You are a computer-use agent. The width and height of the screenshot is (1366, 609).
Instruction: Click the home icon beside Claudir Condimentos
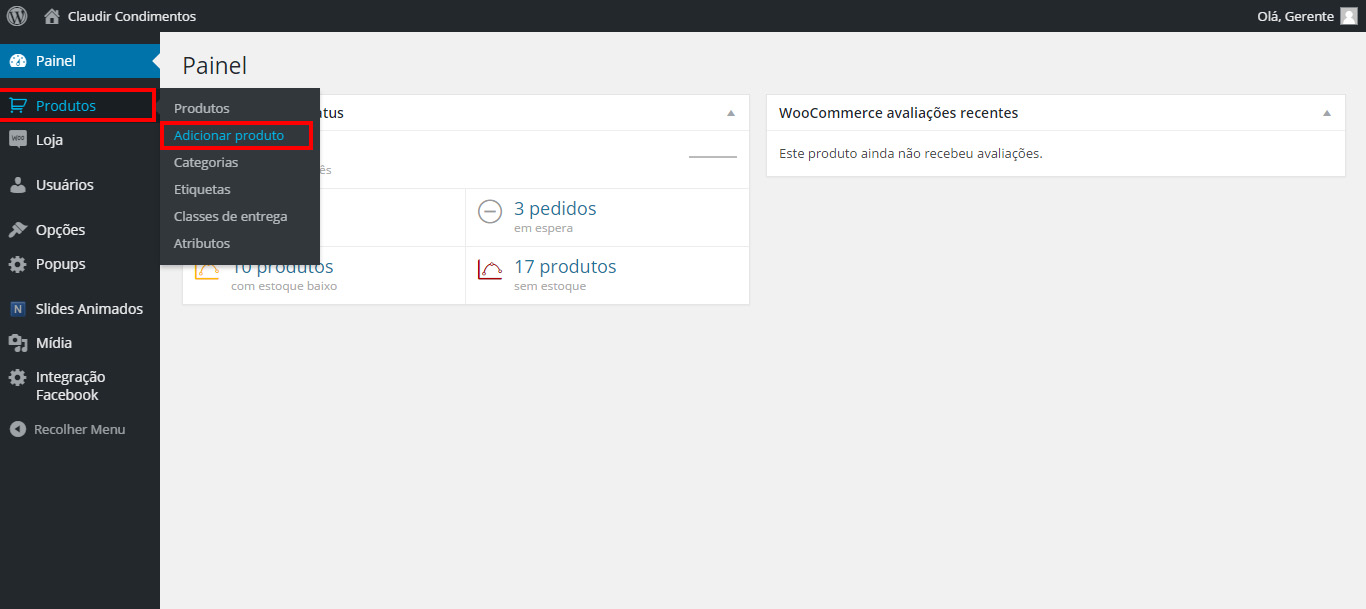coord(52,16)
